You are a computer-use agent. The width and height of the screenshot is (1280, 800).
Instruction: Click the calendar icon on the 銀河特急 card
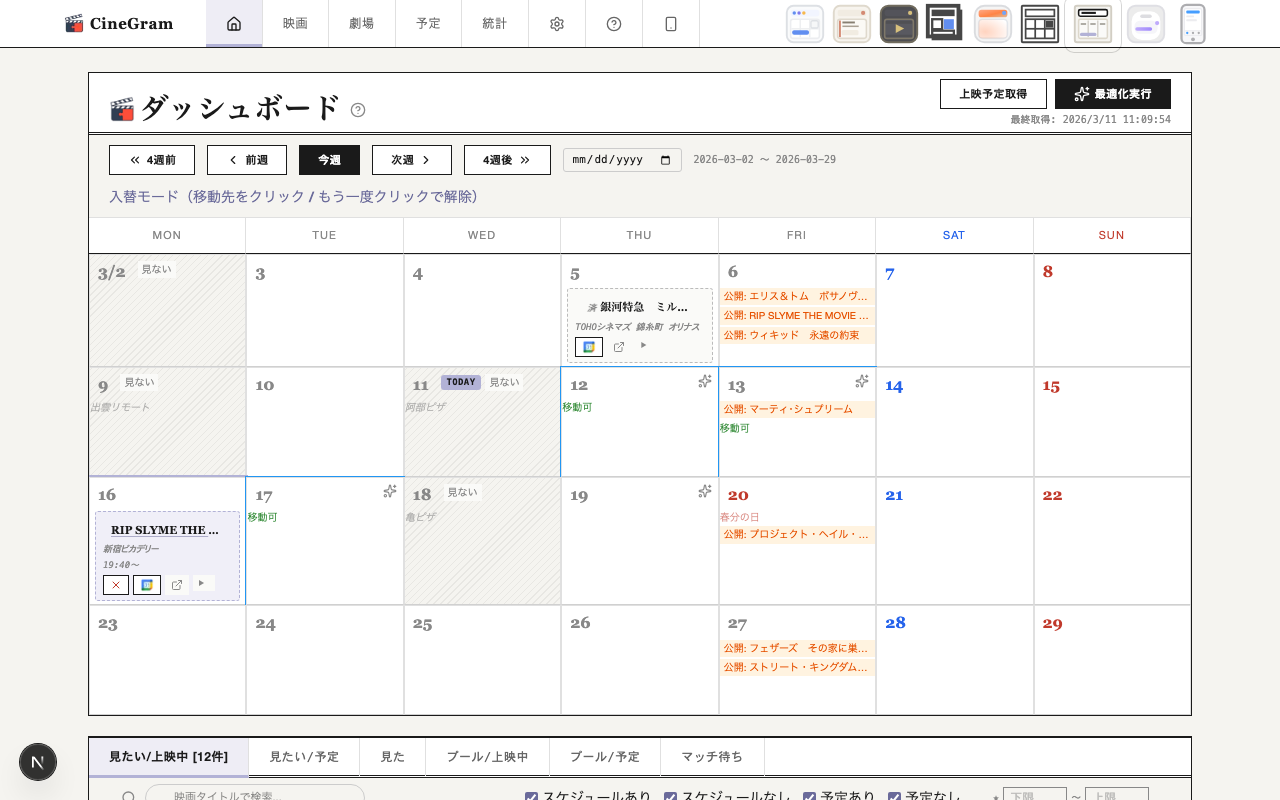(589, 346)
